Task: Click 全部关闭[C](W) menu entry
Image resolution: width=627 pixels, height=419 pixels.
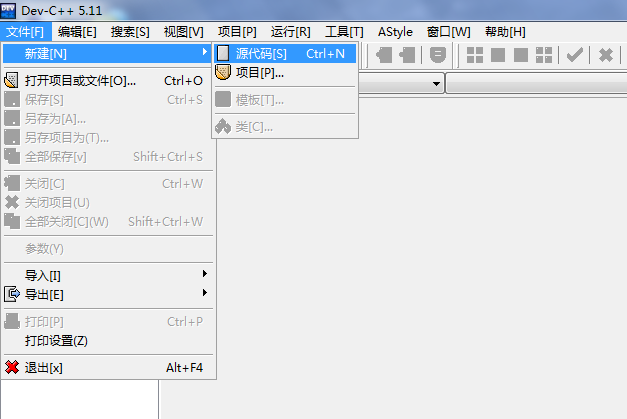Action: (108, 221)
